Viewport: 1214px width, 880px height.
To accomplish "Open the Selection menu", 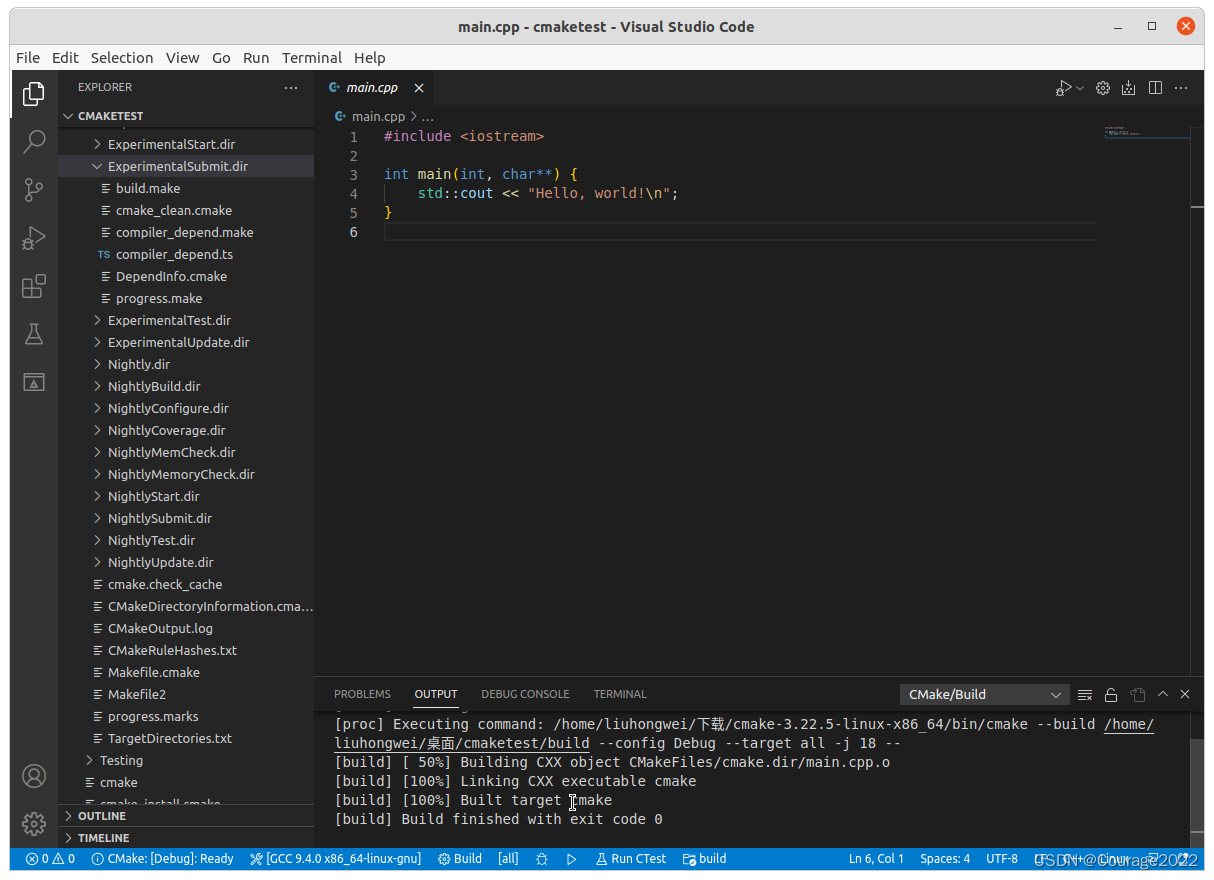I will 122,58.
